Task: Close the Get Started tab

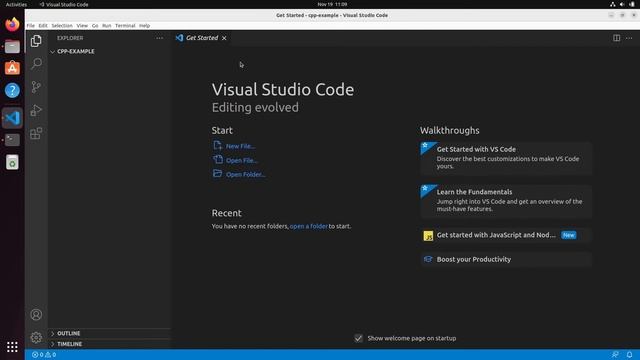Action: (x=224, y=38)
